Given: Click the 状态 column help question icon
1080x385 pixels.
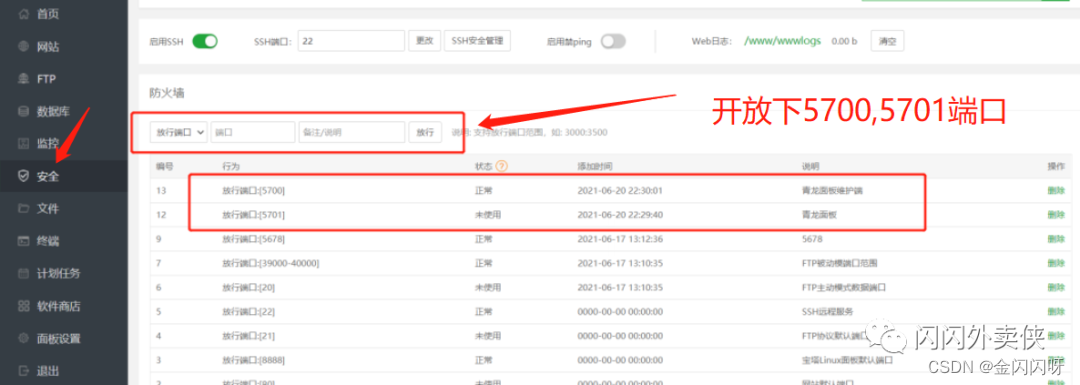Looking at the screenshot, I should tap(501, 166).
